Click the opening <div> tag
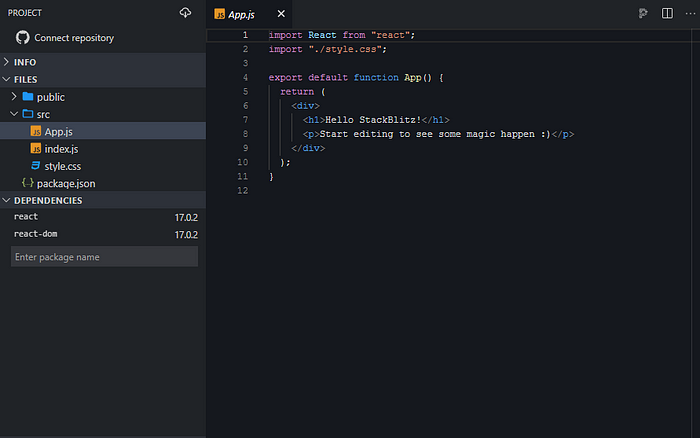The width and height of the screenshot is (700, 438). (305, 106)
